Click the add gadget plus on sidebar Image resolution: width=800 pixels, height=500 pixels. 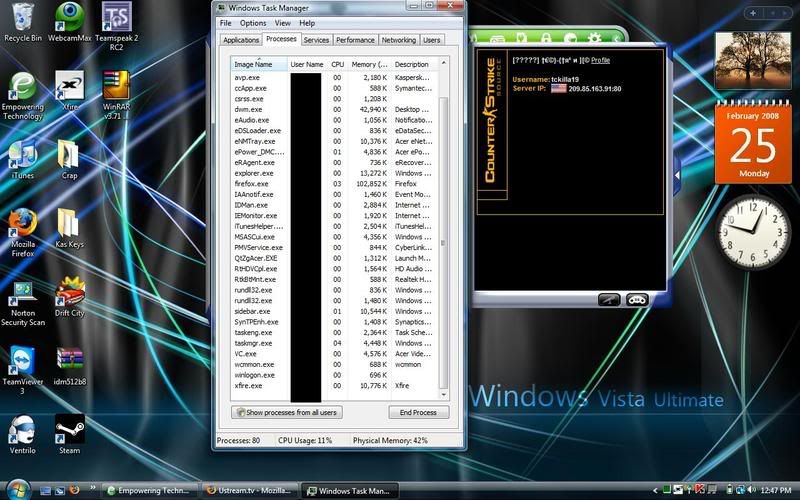(753, 13)
